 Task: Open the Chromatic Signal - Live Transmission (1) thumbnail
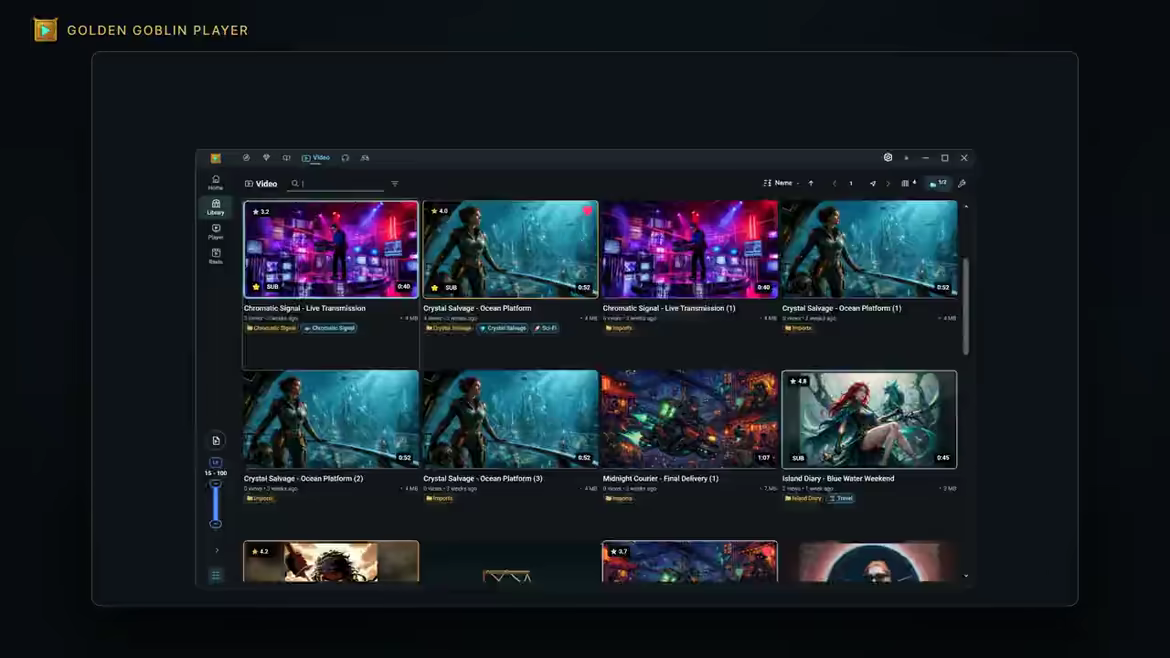click(x=689, y=249)
